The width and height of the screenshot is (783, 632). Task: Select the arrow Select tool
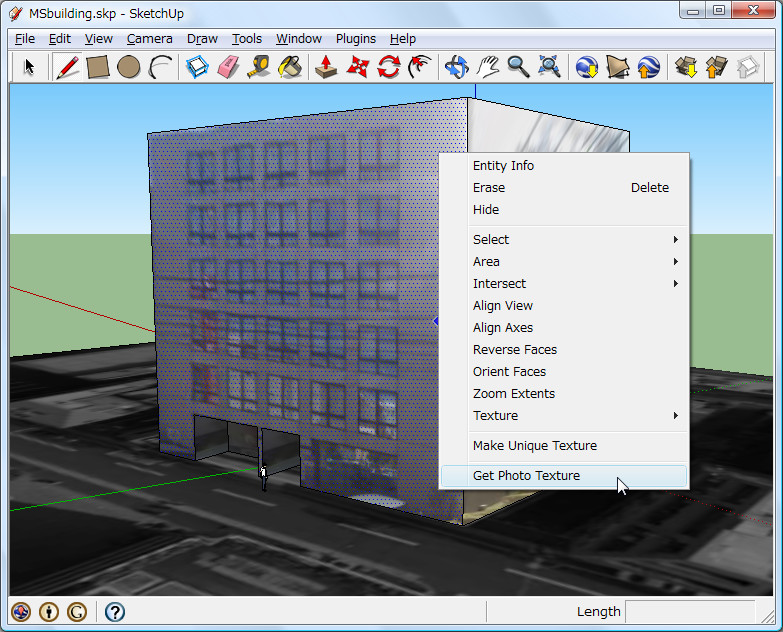click(29, 67)
